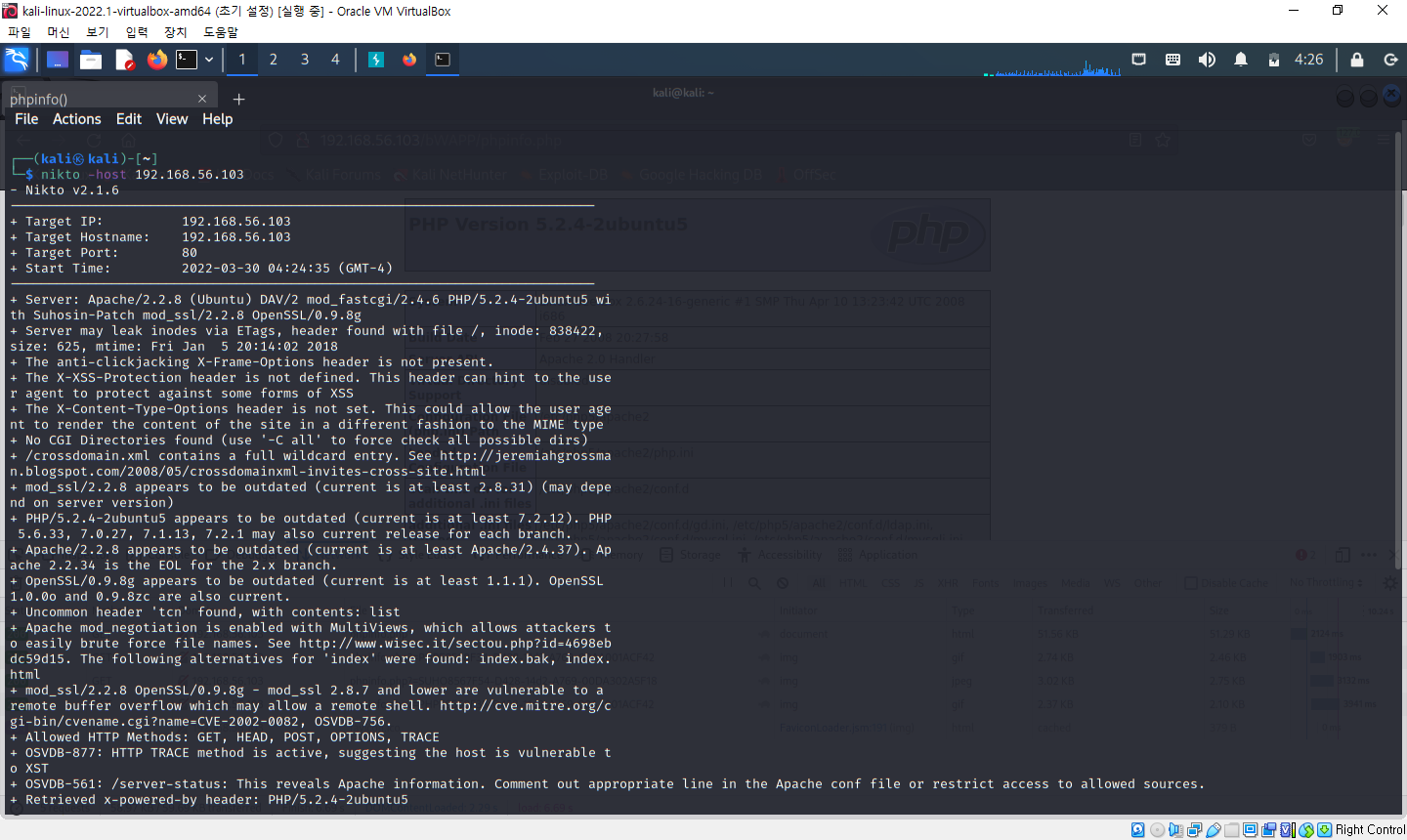Image resolution: width=1407 pixels, height=840 pixels.
Task: Click the Right Control host key label
Action: tap(1370, 830)
